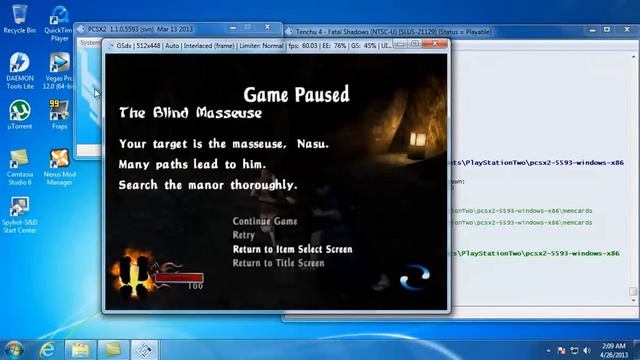Open the file explorer taskbar button
Image resolution: width=640 pixels, height=360 pixels.
pos(80,350)
